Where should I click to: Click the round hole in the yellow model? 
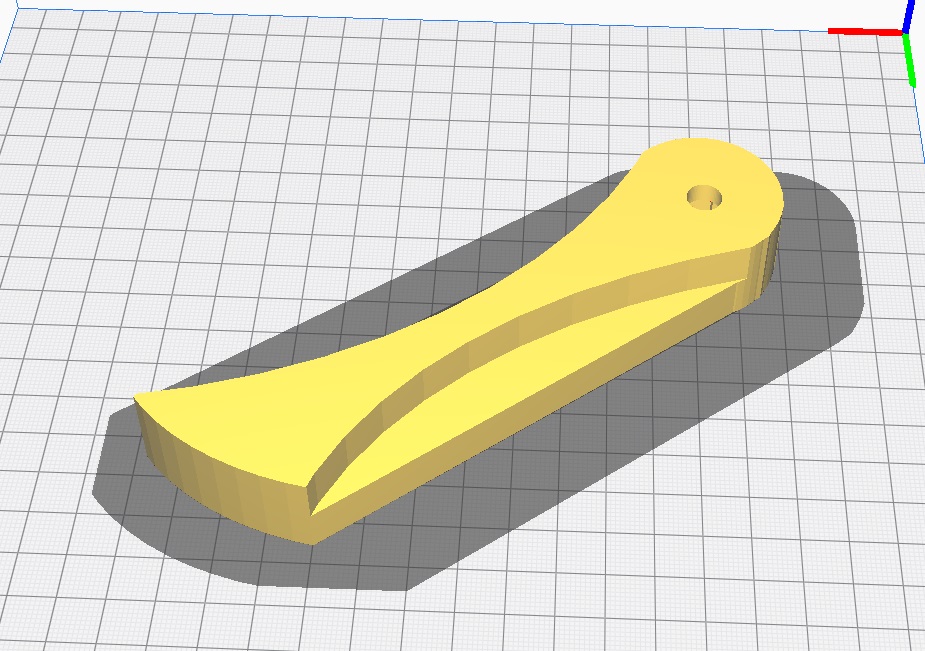pos(706,196)
